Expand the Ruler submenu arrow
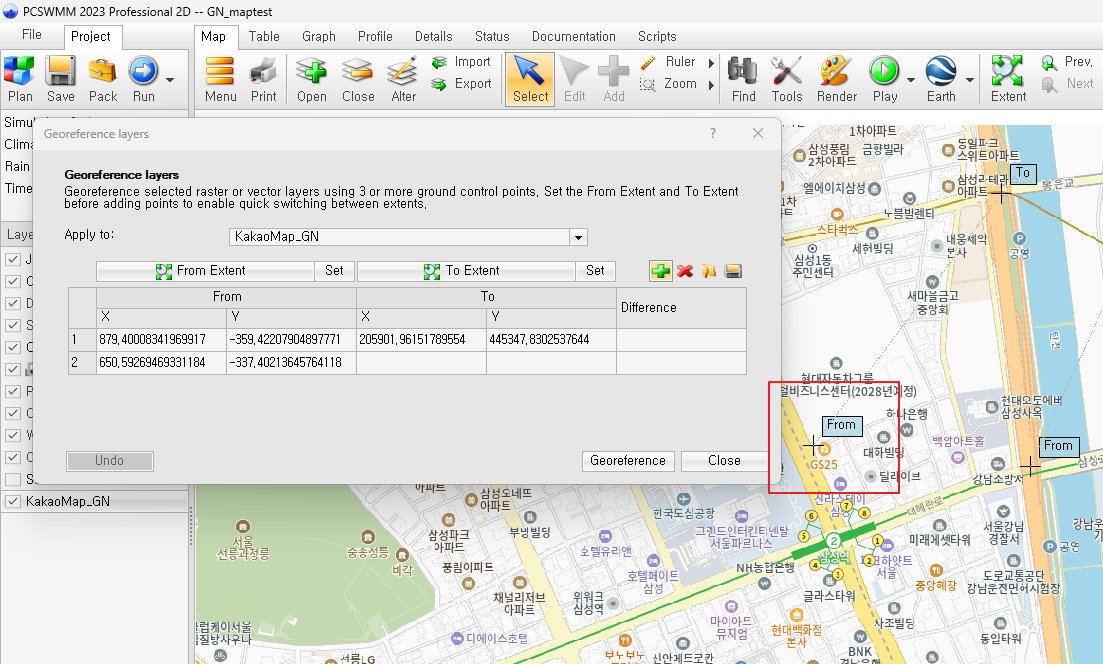The height and width of the screenshot is (664, 1103). [711, 63]
